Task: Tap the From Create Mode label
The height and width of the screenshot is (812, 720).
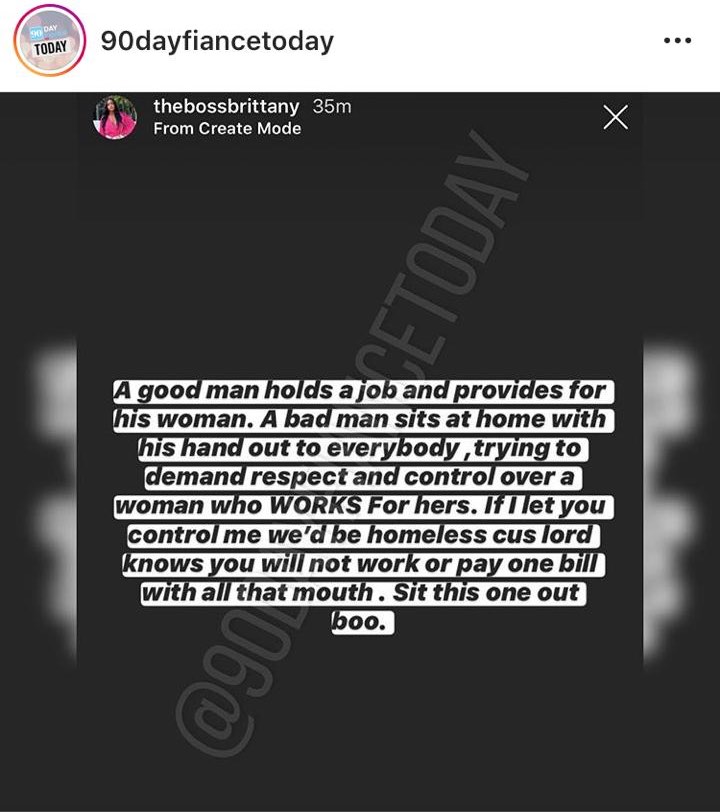Action: pyautogui.click(x=227, y=128)
